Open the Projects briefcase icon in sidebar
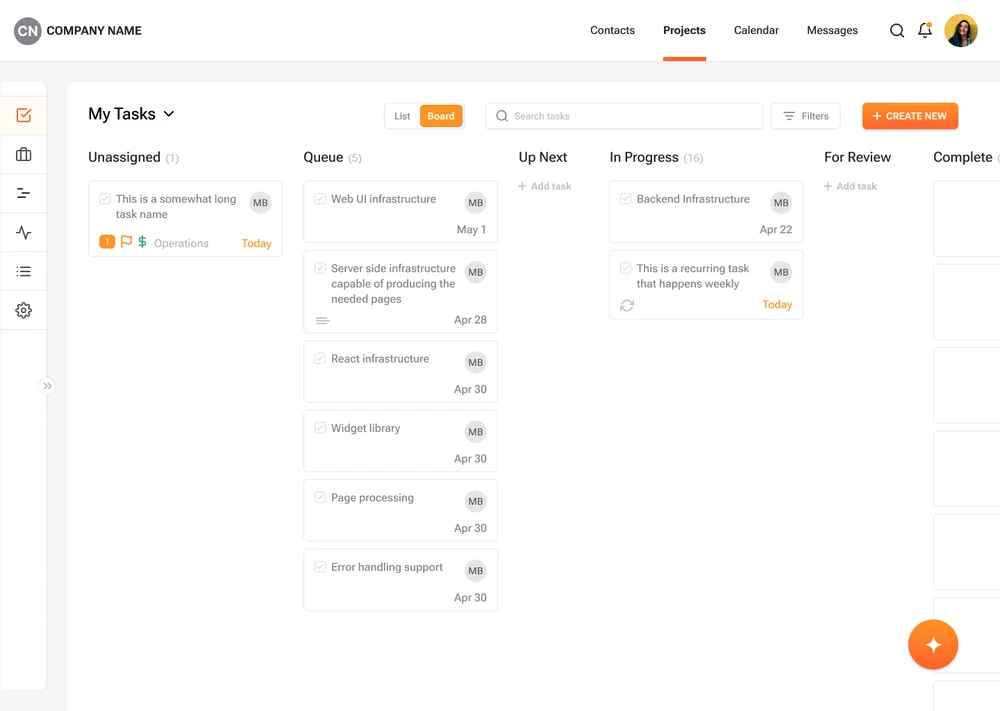Image resolution: width=1000 pixels, height=711 pixels. pyautogui.click(x=24, y=154)
